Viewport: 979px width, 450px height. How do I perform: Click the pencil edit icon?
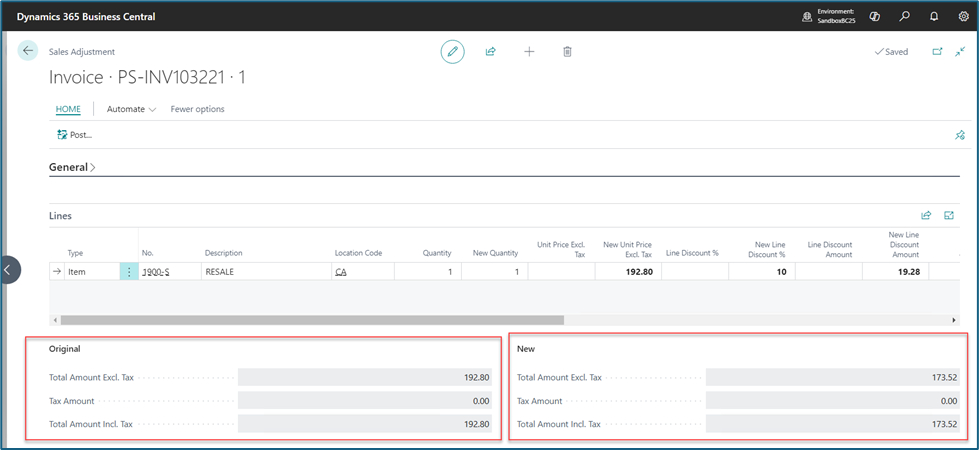pos(453,52)
